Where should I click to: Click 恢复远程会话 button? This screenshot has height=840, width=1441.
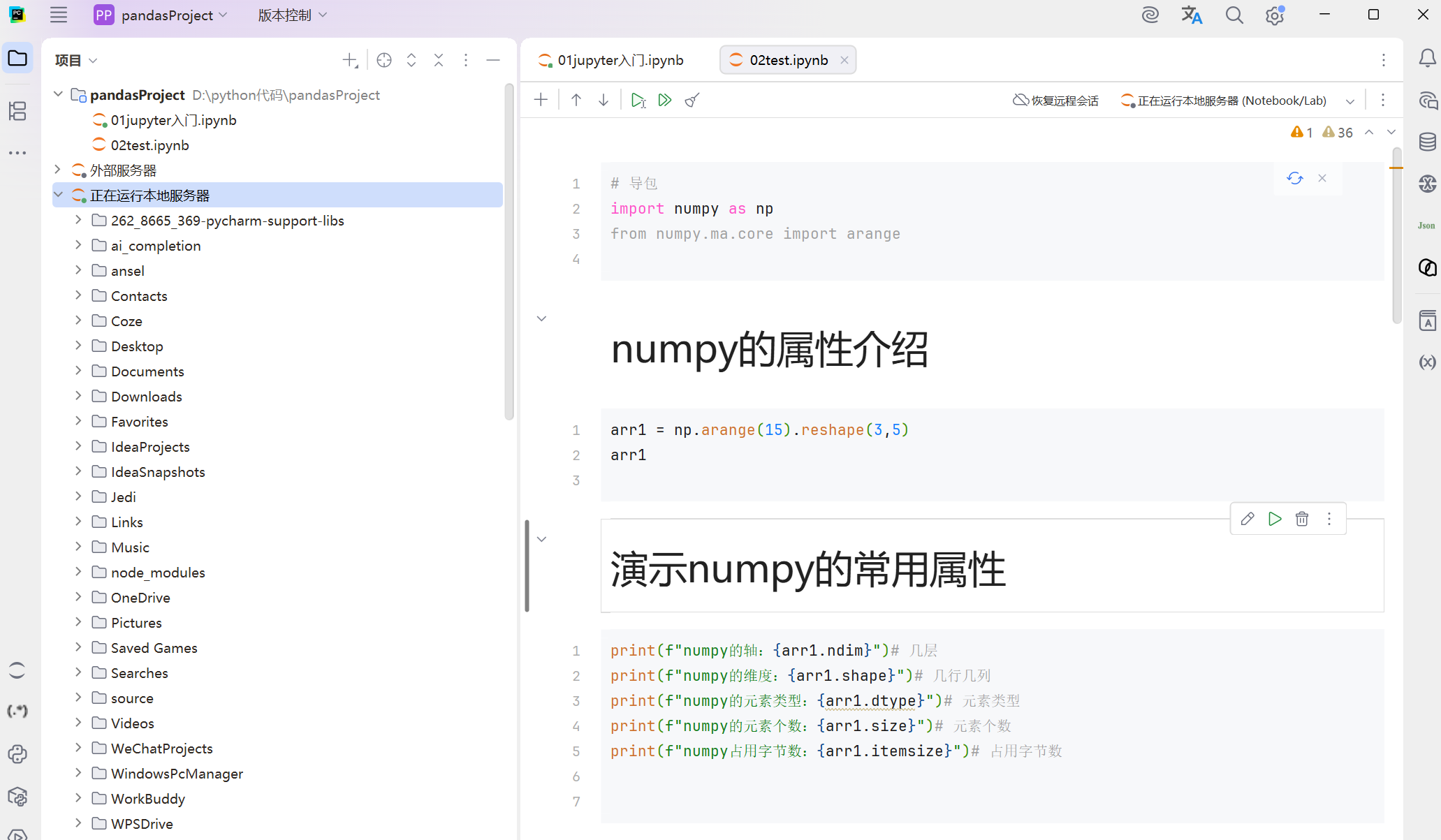coord(1055,101)
